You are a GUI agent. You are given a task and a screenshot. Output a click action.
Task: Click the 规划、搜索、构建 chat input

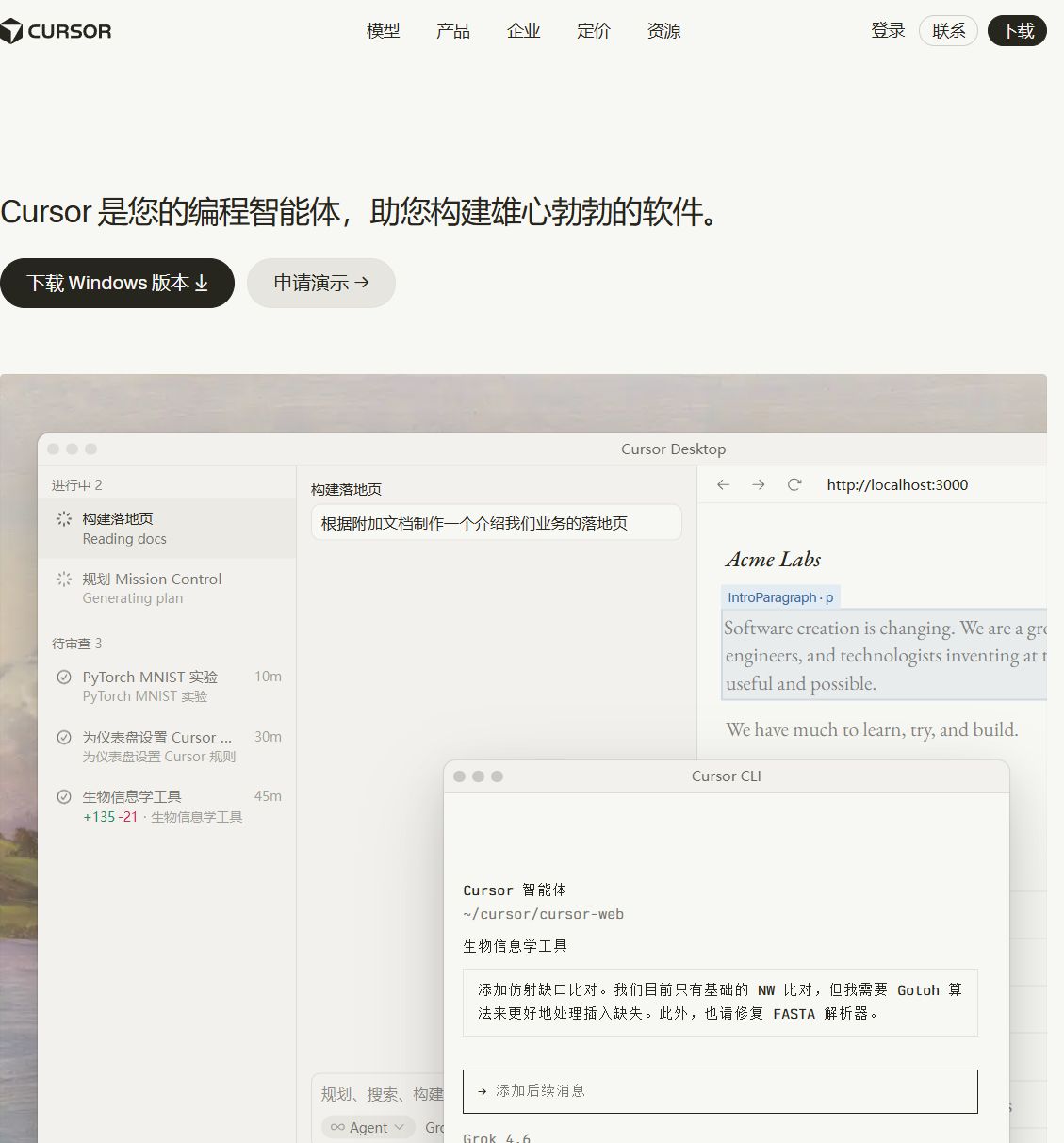coord(382,1094)
